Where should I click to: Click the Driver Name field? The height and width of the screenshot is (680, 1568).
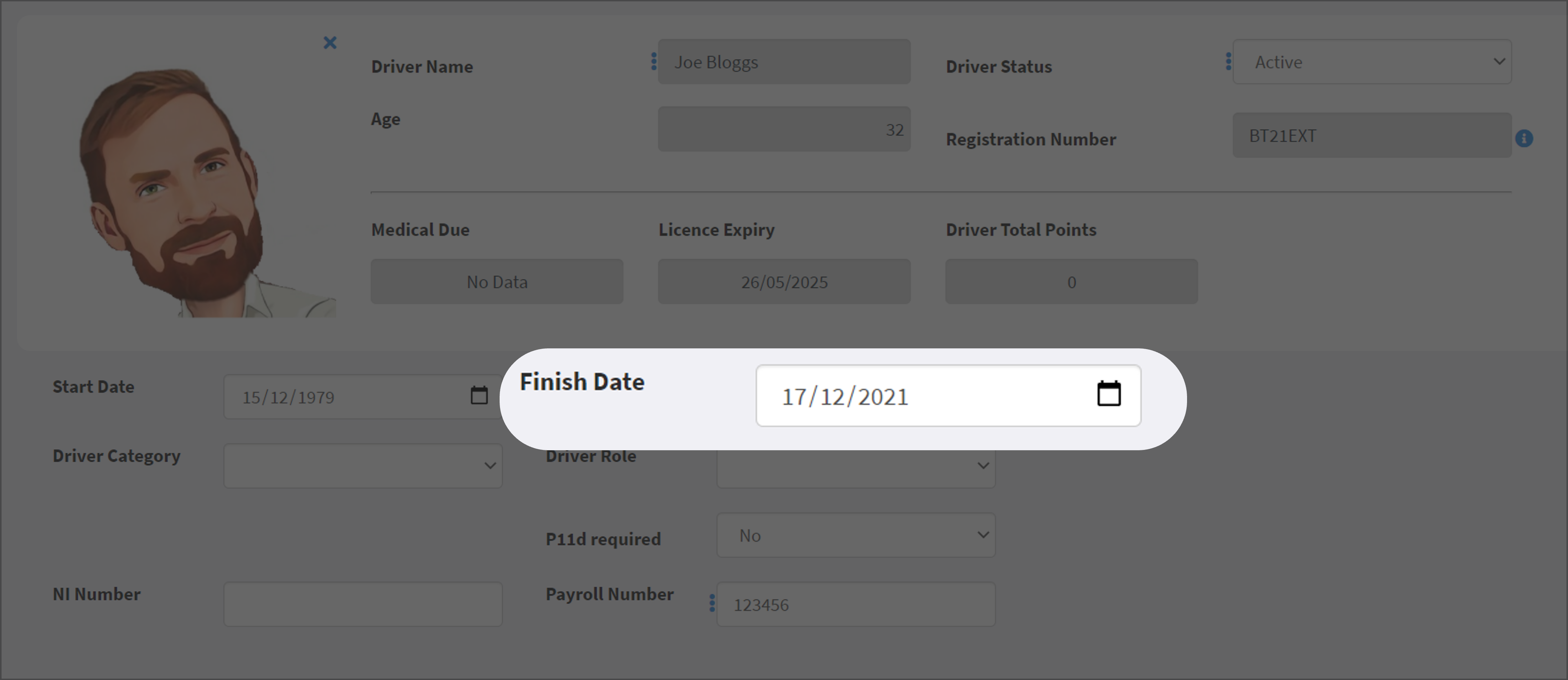784,62
